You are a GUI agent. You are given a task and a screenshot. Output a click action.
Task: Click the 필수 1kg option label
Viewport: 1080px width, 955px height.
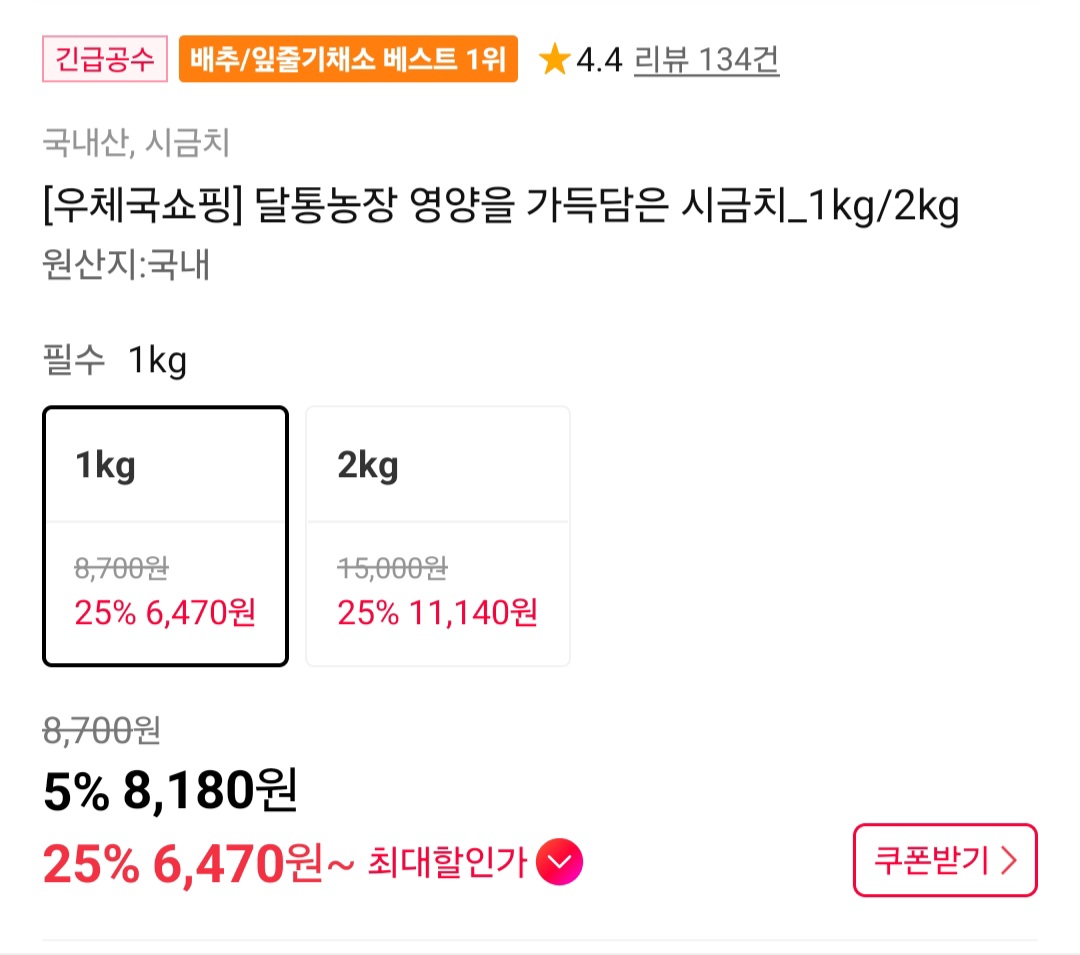point(115,361)
